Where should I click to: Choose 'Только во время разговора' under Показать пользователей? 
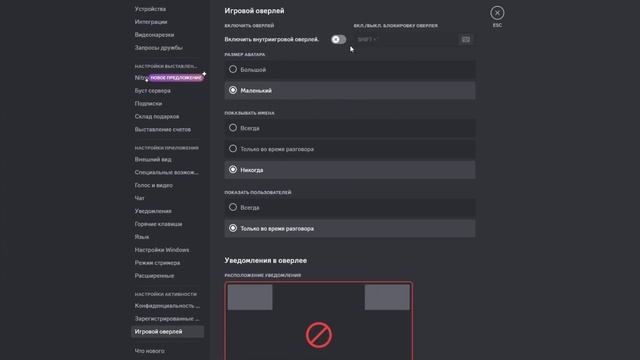point(350,229)
